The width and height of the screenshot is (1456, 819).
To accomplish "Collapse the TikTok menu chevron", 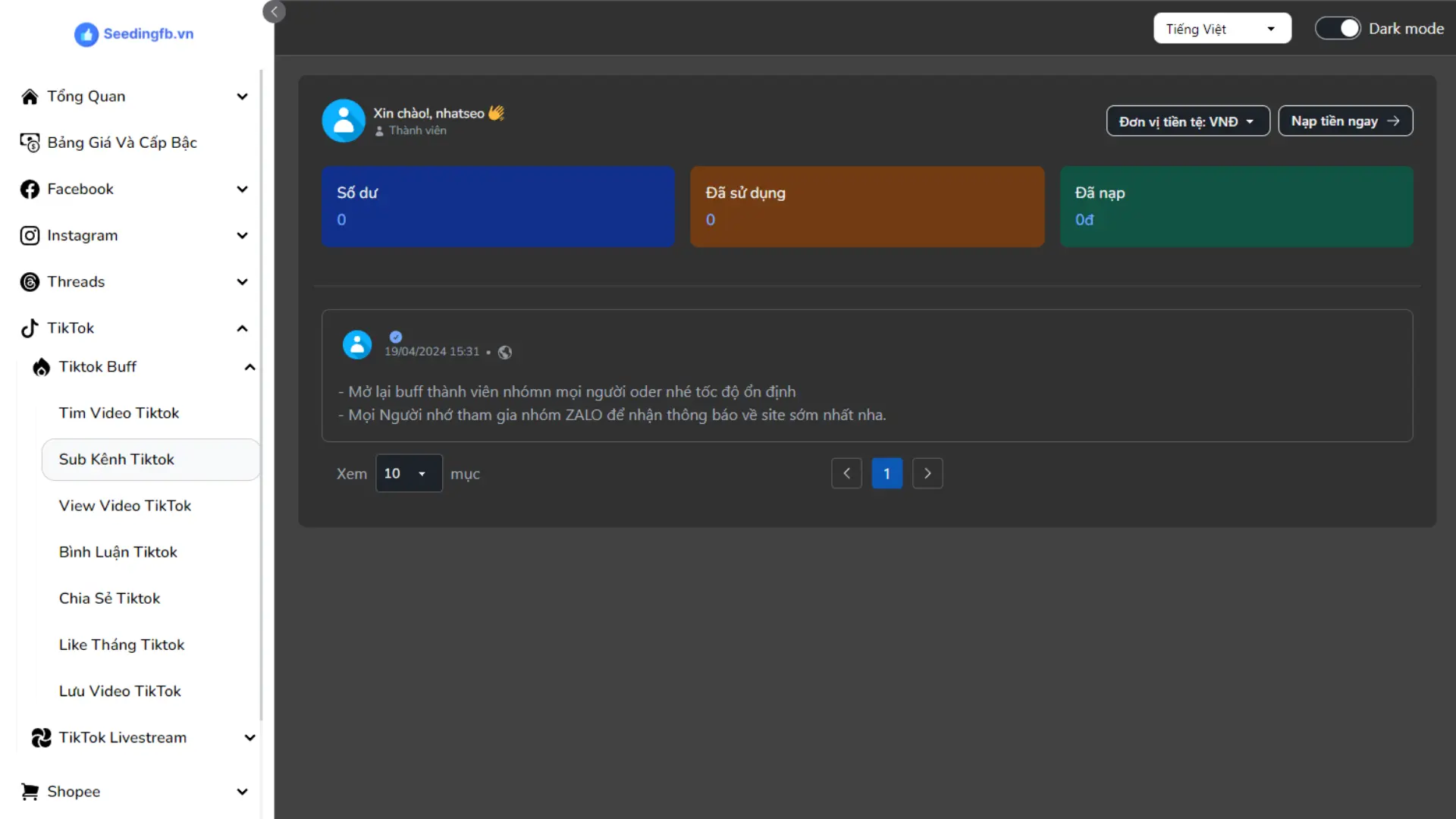I will (x=242, y=328).
